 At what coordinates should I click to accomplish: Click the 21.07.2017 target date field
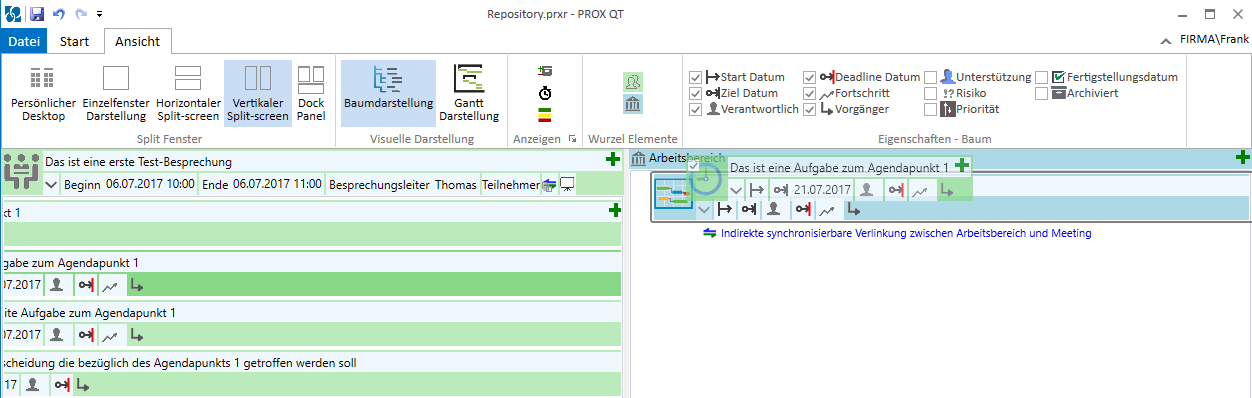[x=822, y=190]
